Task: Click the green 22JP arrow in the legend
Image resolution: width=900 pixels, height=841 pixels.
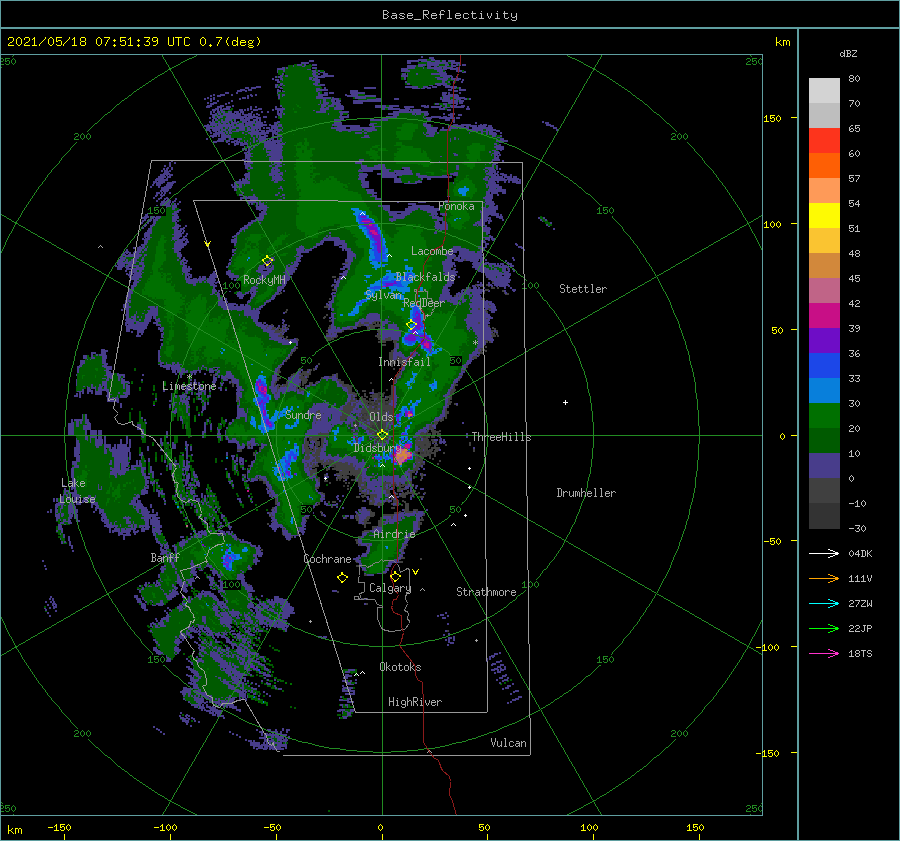Action: (824, 629)
